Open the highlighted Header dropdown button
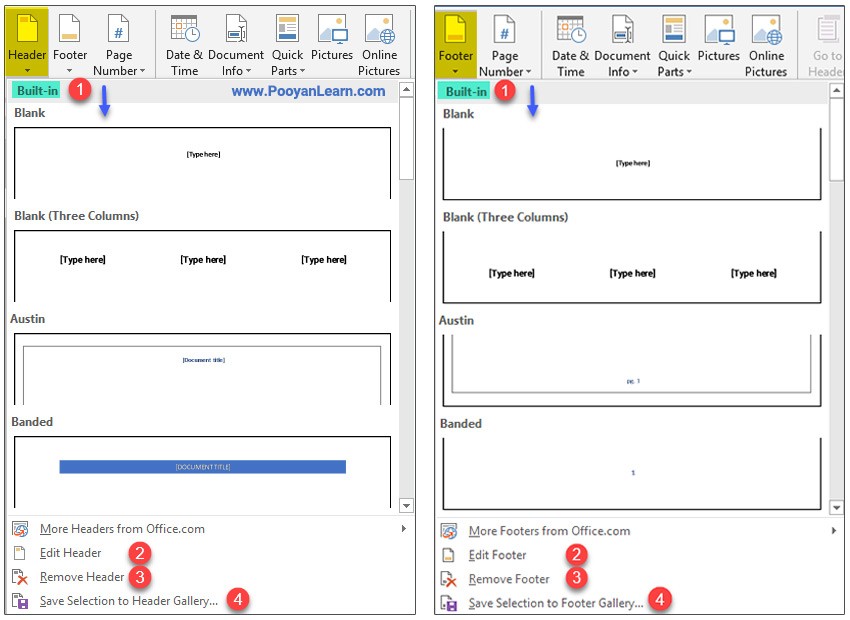This screenshot has width=850, height=620. click(27, 42)
